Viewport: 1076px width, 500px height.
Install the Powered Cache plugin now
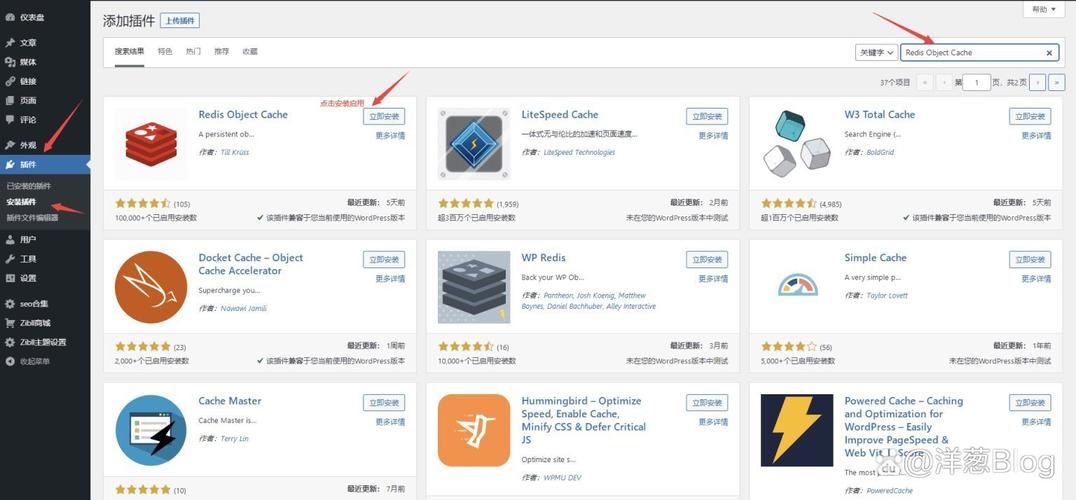pyautogui.click(x=1030, y=403)
